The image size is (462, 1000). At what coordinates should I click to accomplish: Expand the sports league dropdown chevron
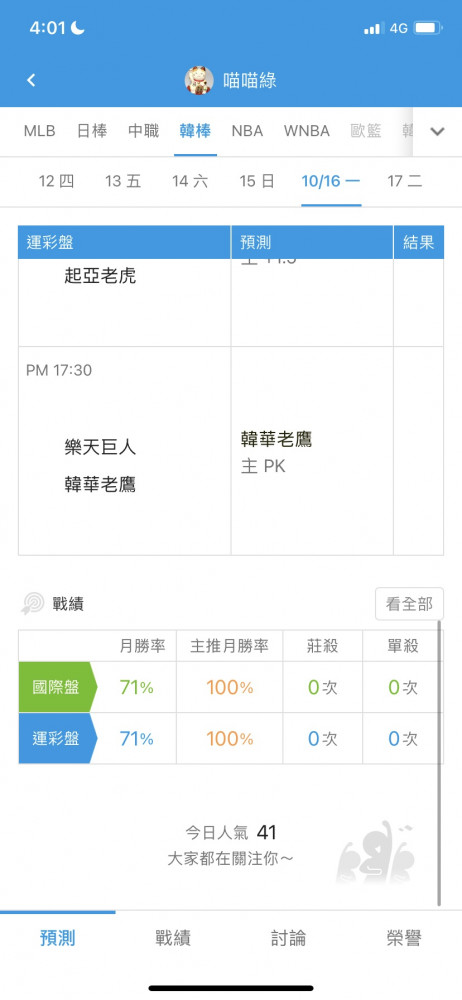437,132
